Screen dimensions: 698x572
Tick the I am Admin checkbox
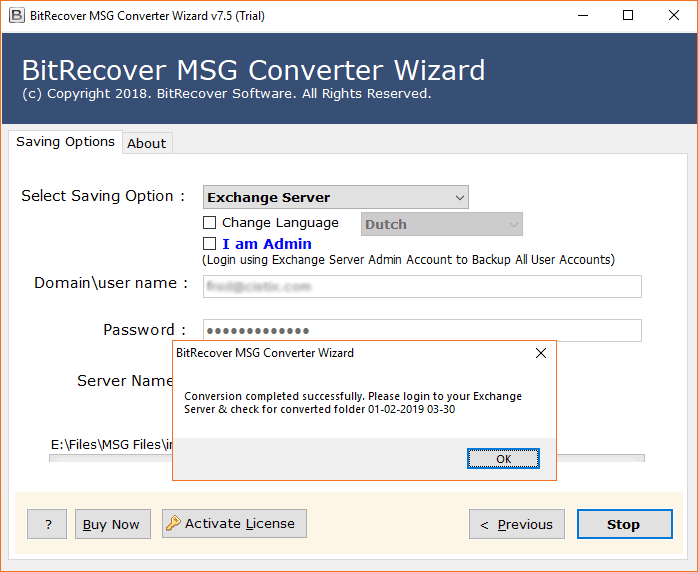click(210, 244)
